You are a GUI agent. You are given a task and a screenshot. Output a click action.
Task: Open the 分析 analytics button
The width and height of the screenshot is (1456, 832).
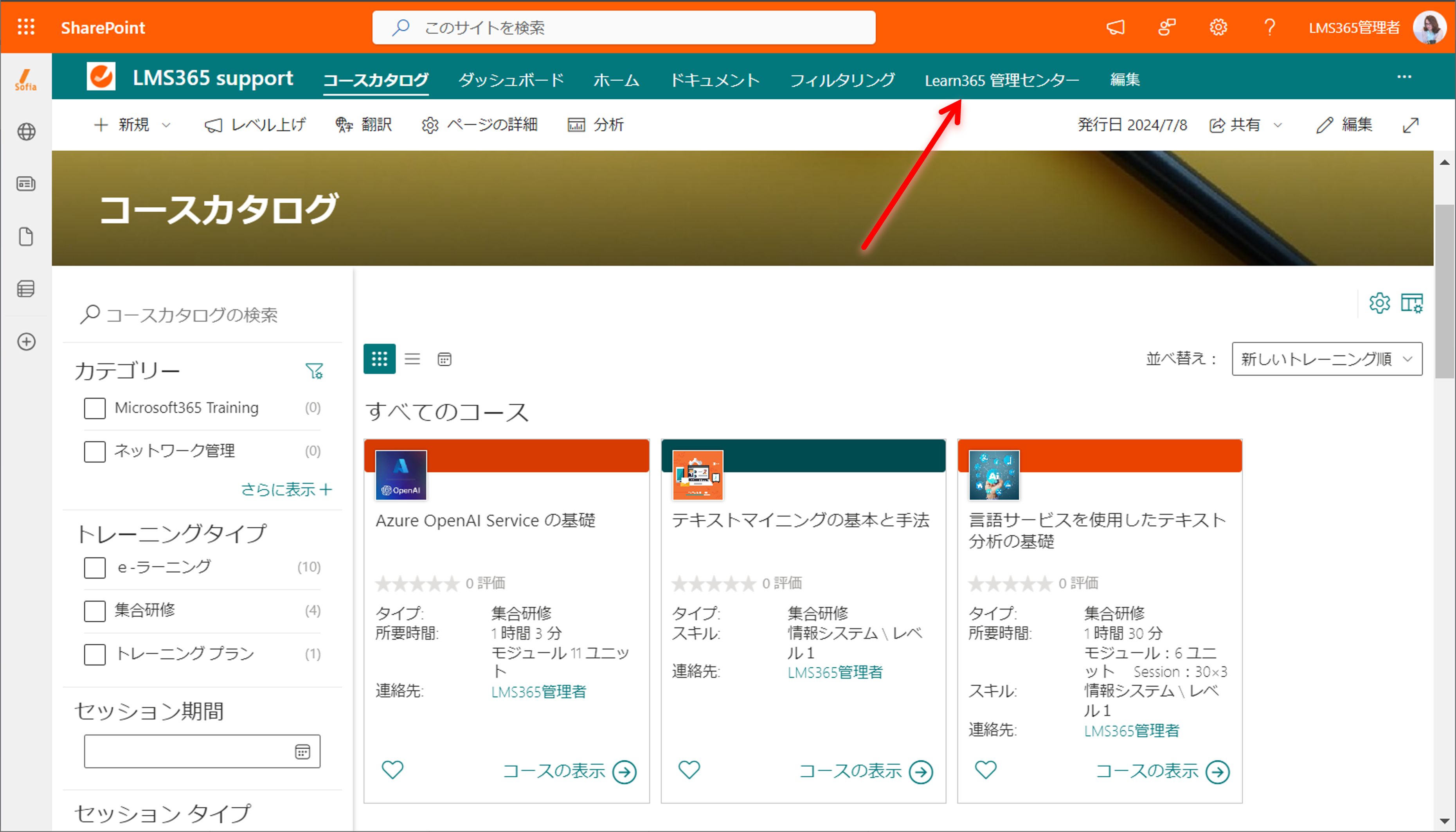[x=596, y=124]
